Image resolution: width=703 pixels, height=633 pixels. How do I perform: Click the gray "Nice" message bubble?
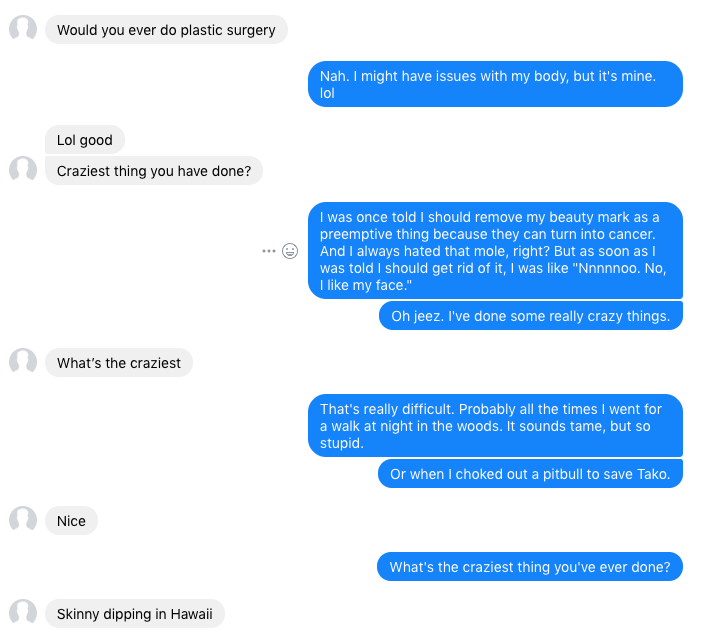click(x=71, y=521)
